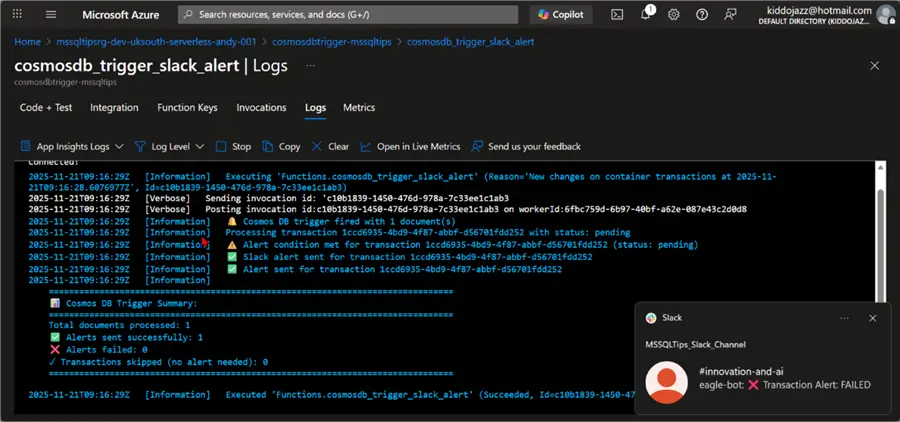Click Send us your feedback

[526, 146]
